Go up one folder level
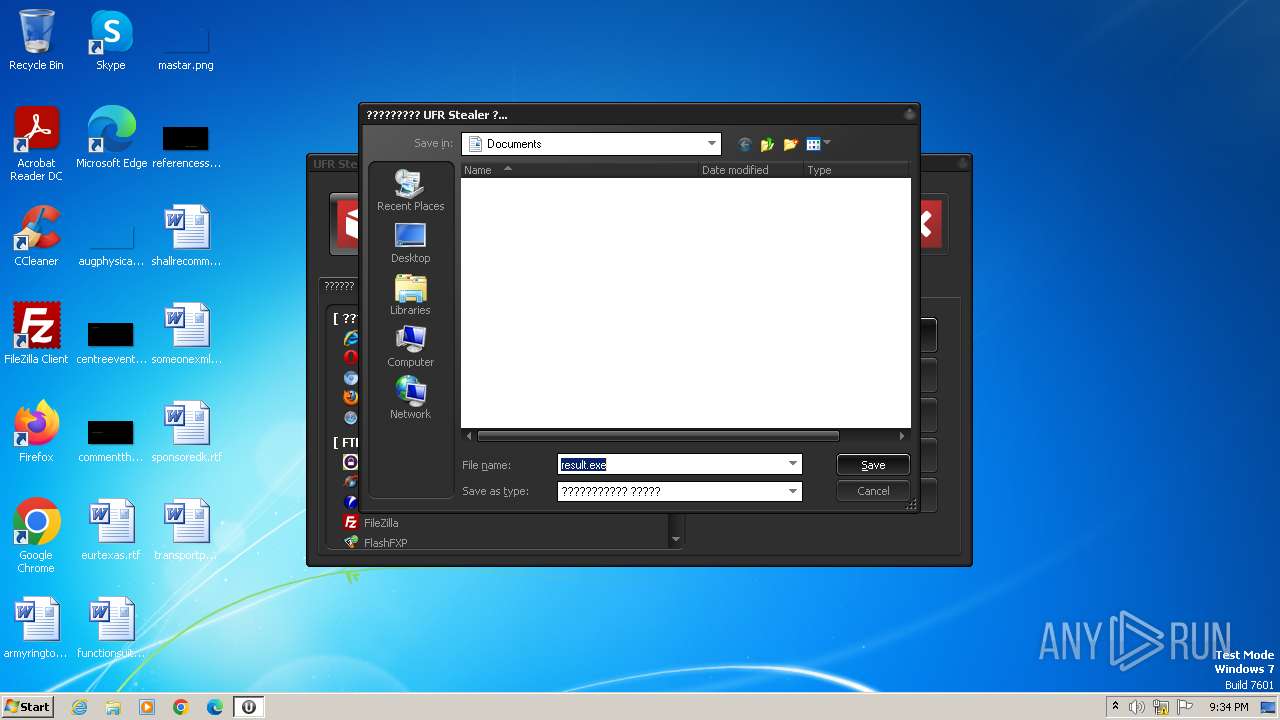The height and width of the screenshot is (720, 1280). coord(767,144)
